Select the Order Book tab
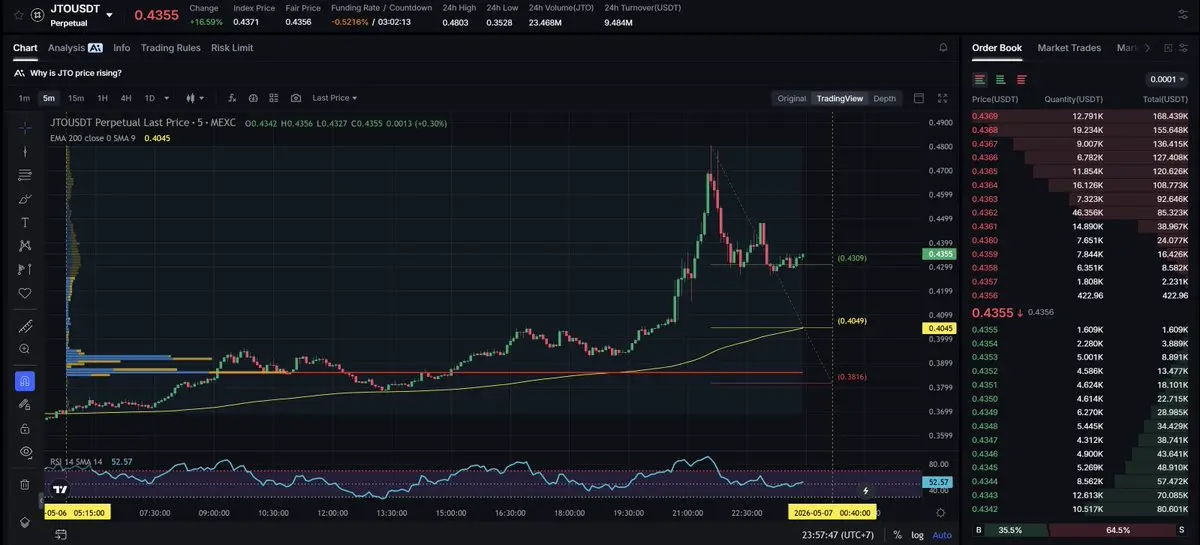 (997, 47)
